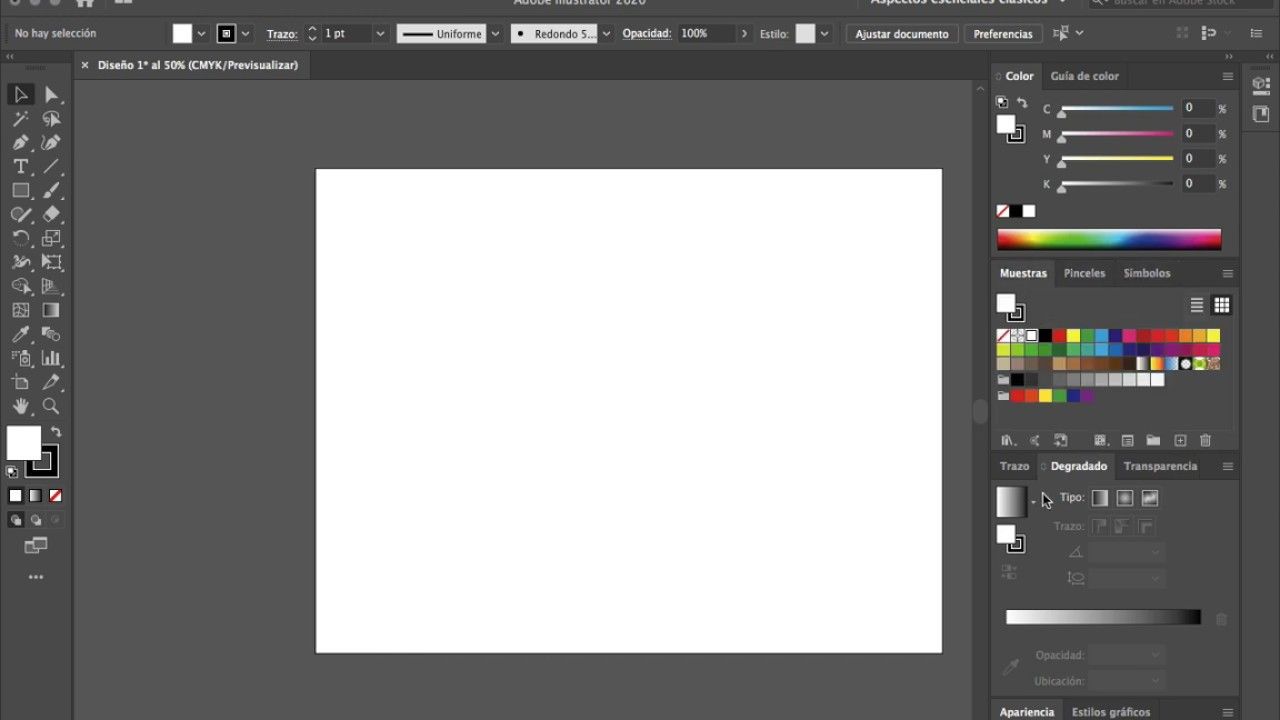Open the Uniforme stroke profile dropdown
The height and width of the screenshot is (720, 1280).
[494, 33]
